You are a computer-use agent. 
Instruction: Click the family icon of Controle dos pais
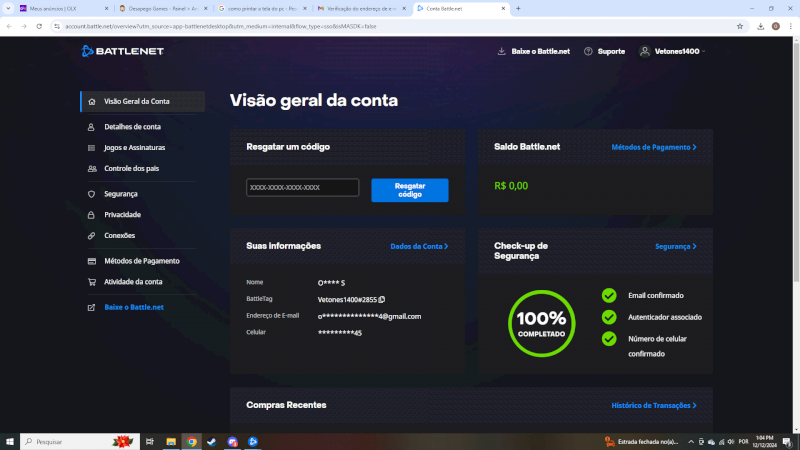92,169
